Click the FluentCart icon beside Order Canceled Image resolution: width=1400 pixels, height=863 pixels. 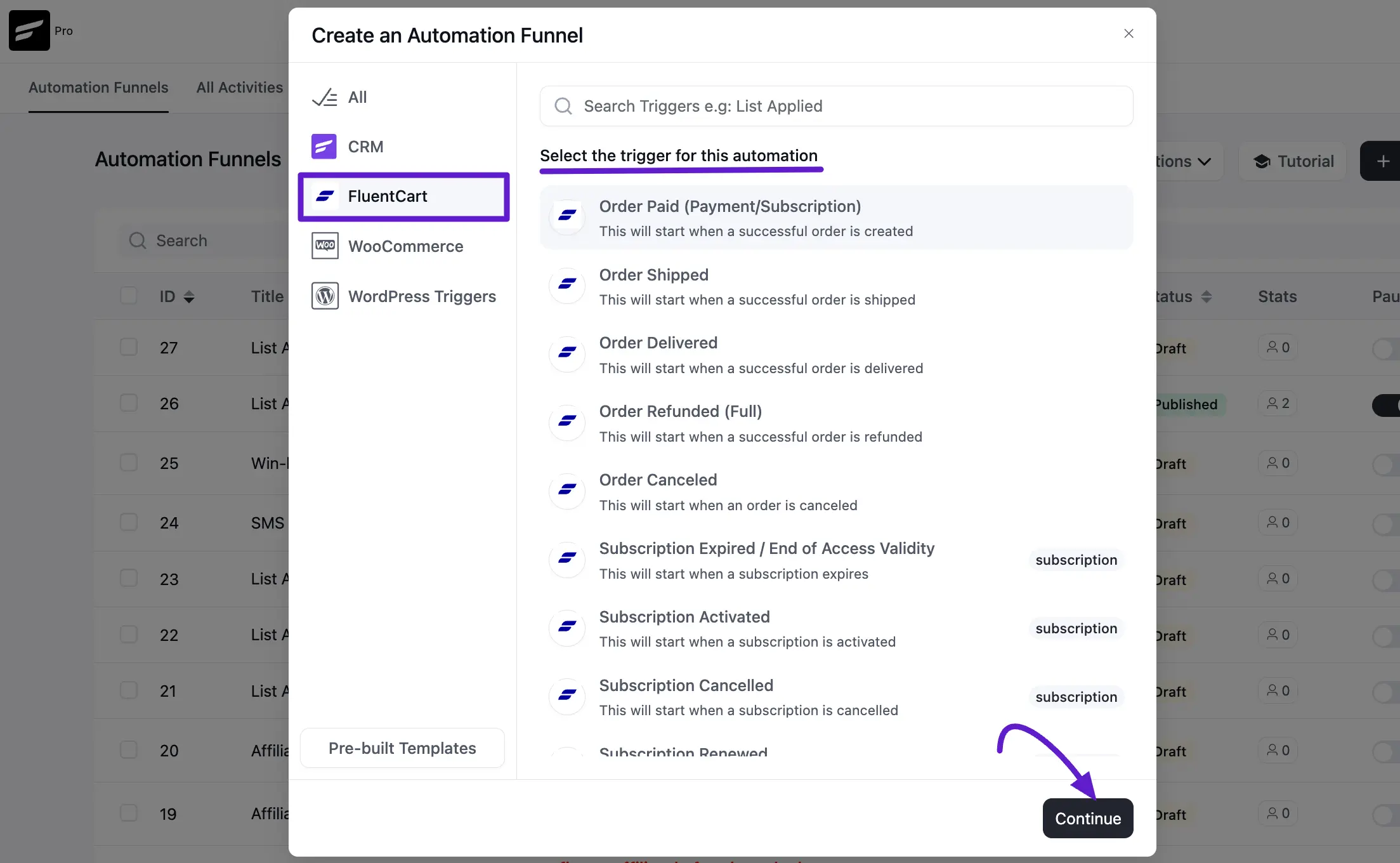click(x=567, y=491)
